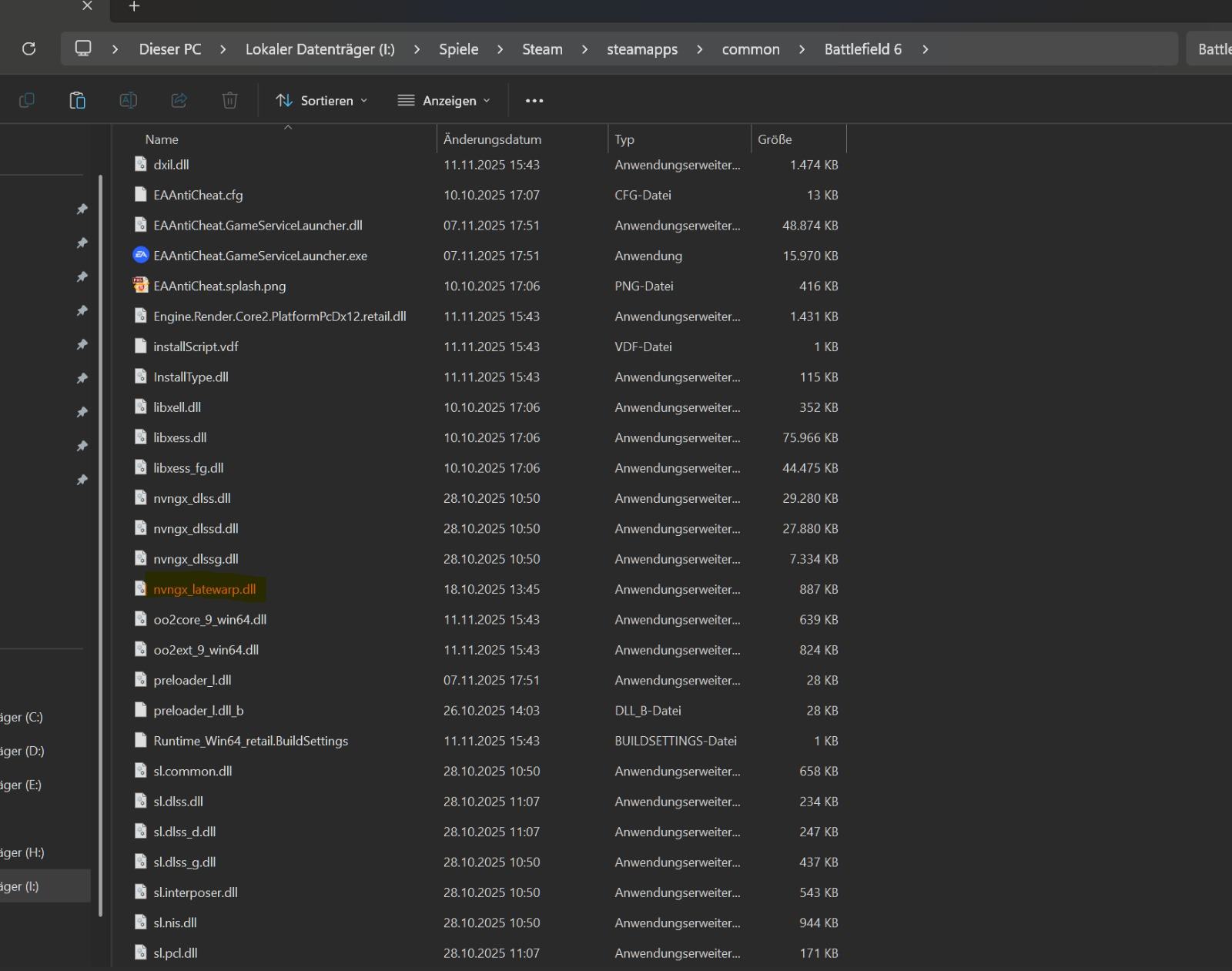Click the Share icon in the toolbar
The width and height of the screenshot is (1232, 971).
pyautogui.click(x=179, y=100)
